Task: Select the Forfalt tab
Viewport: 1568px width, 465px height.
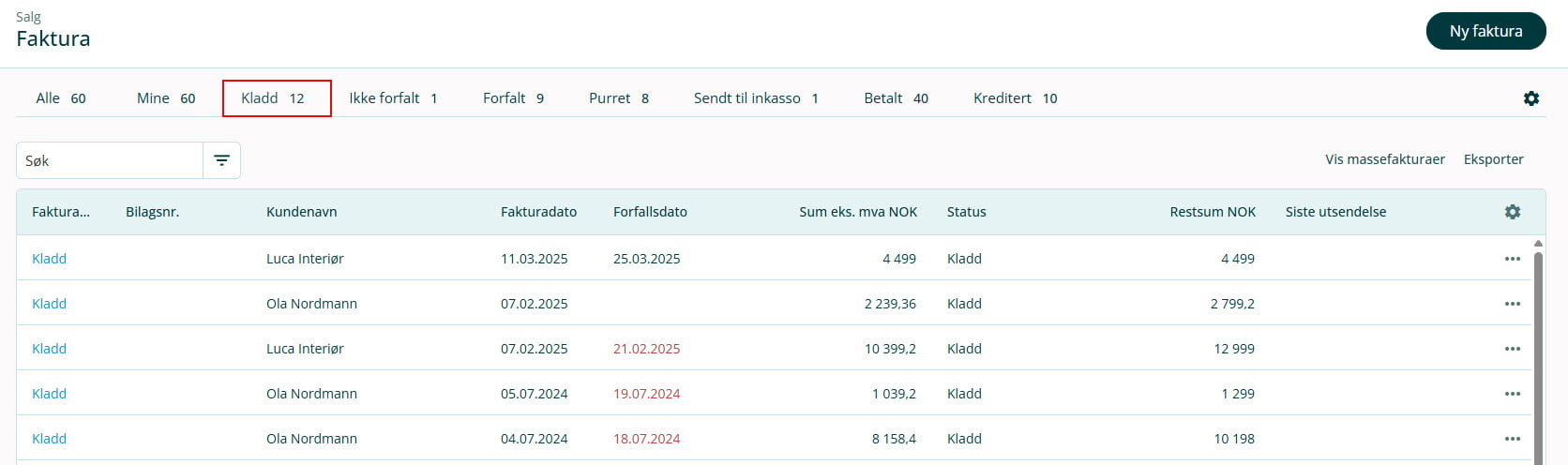Action: (513, 98)
